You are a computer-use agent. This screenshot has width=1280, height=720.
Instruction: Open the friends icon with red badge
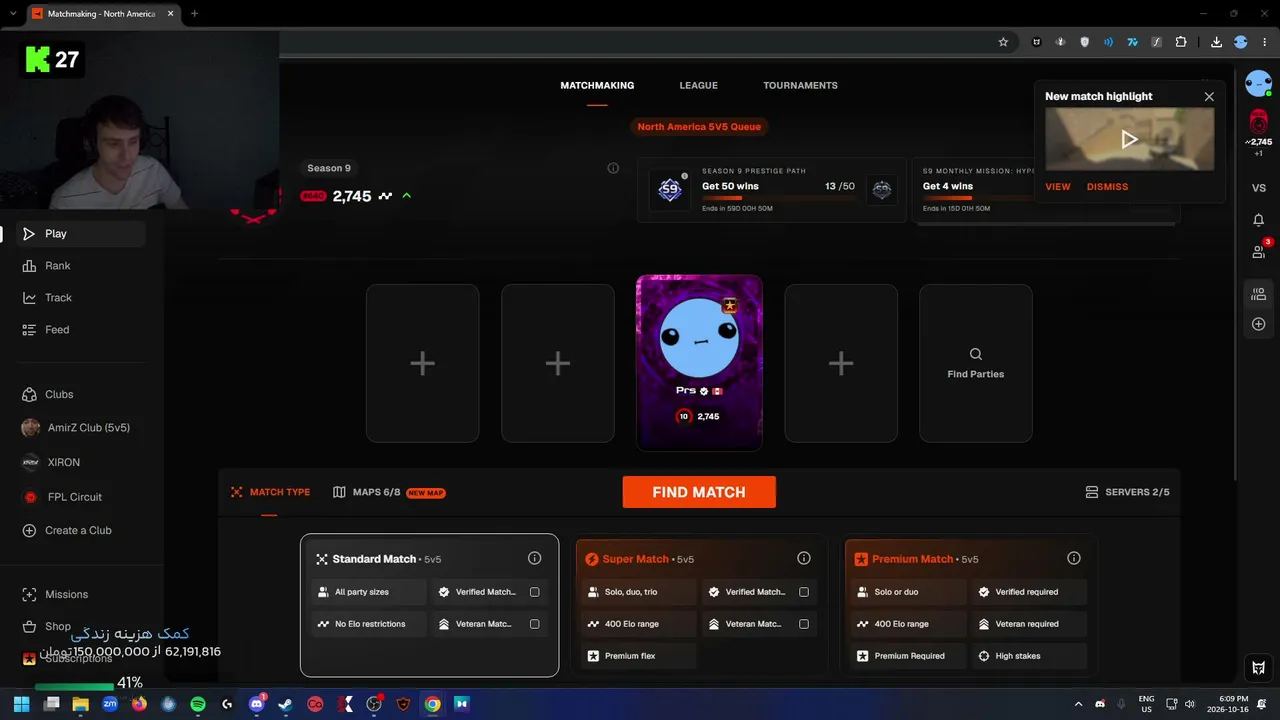(1259, 251)
